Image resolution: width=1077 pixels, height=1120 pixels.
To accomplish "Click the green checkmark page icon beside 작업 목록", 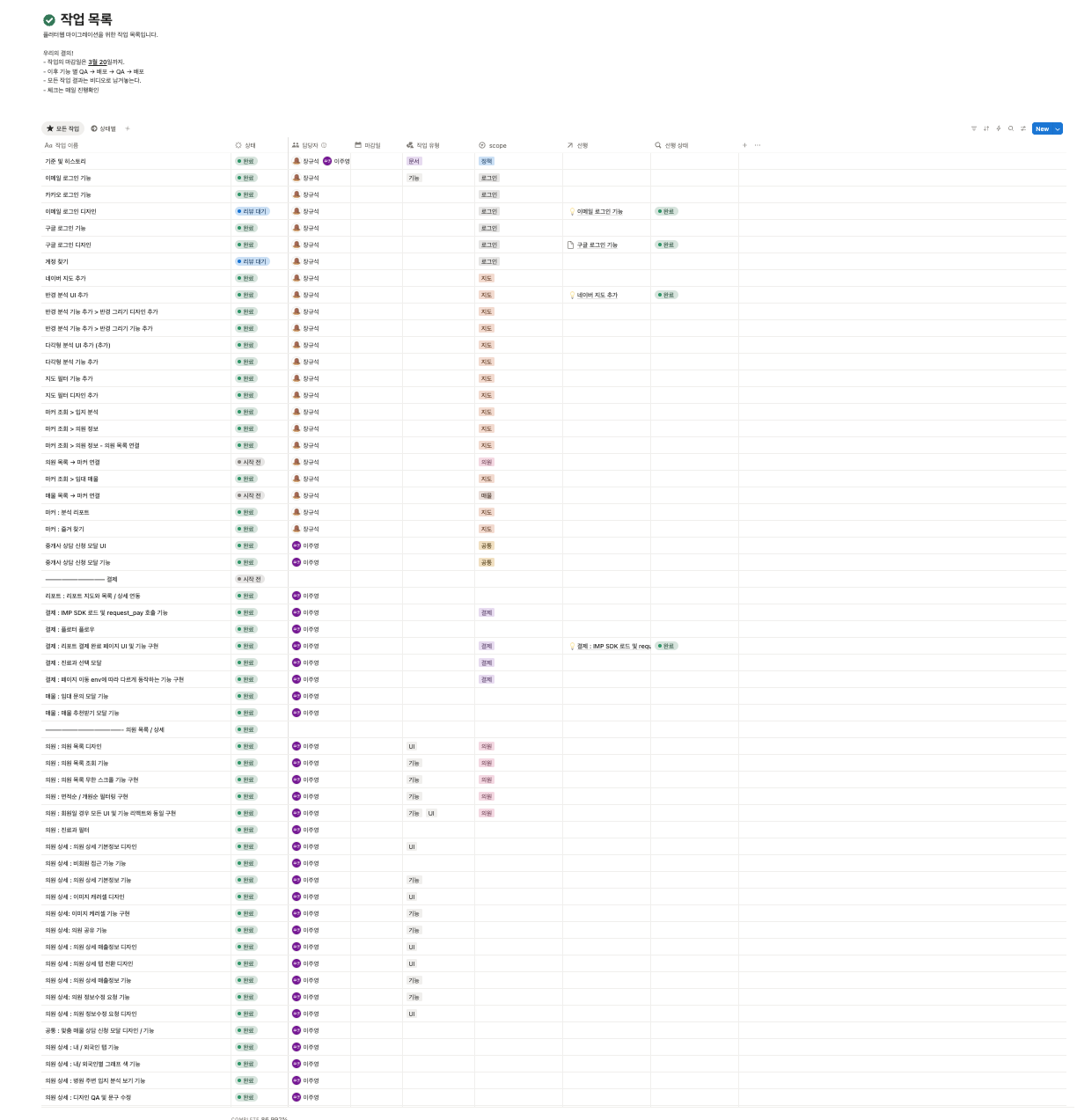I will point(49,19).
